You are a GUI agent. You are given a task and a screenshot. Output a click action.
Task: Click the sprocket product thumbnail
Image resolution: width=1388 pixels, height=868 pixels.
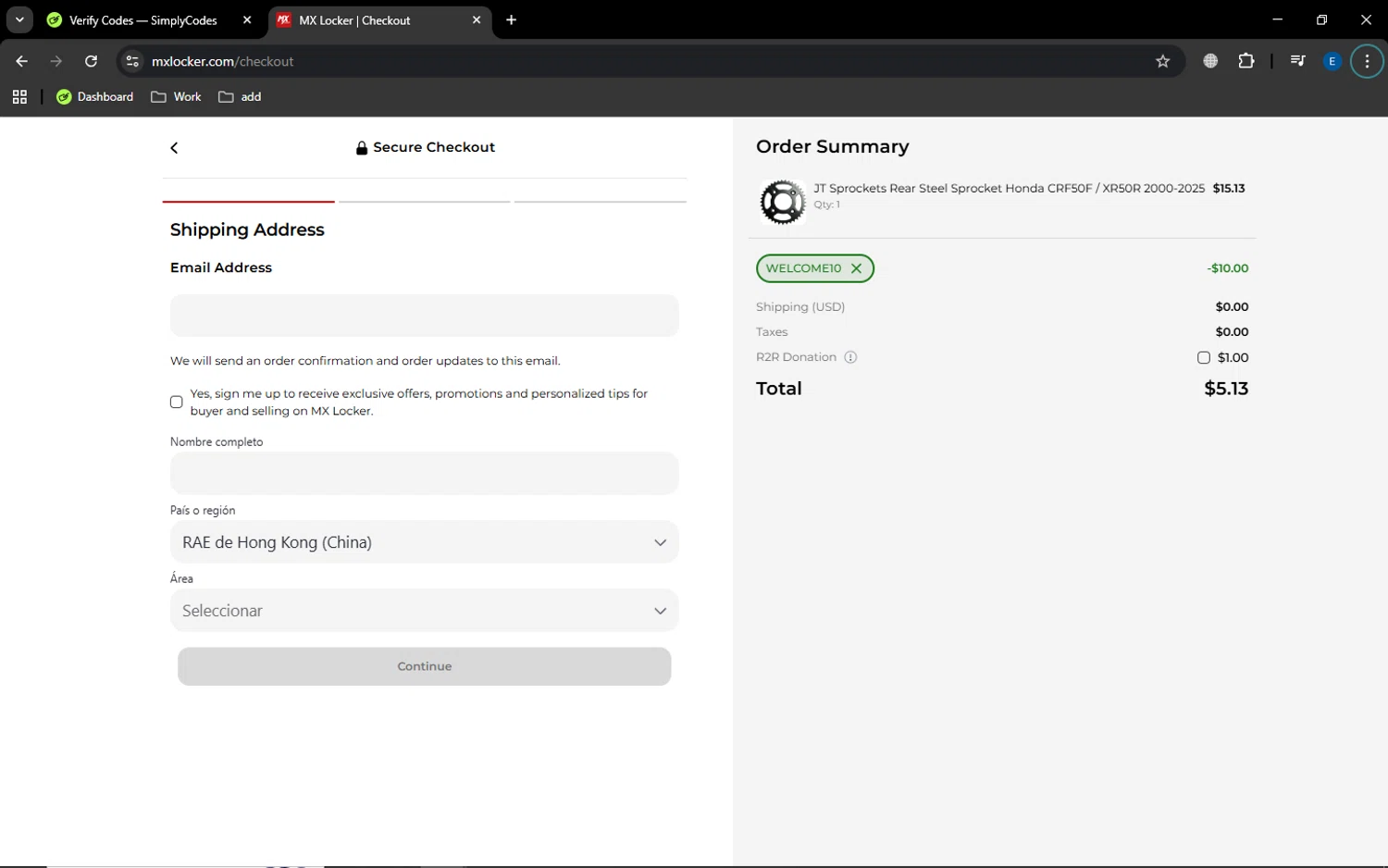click(x=783, y=202)
